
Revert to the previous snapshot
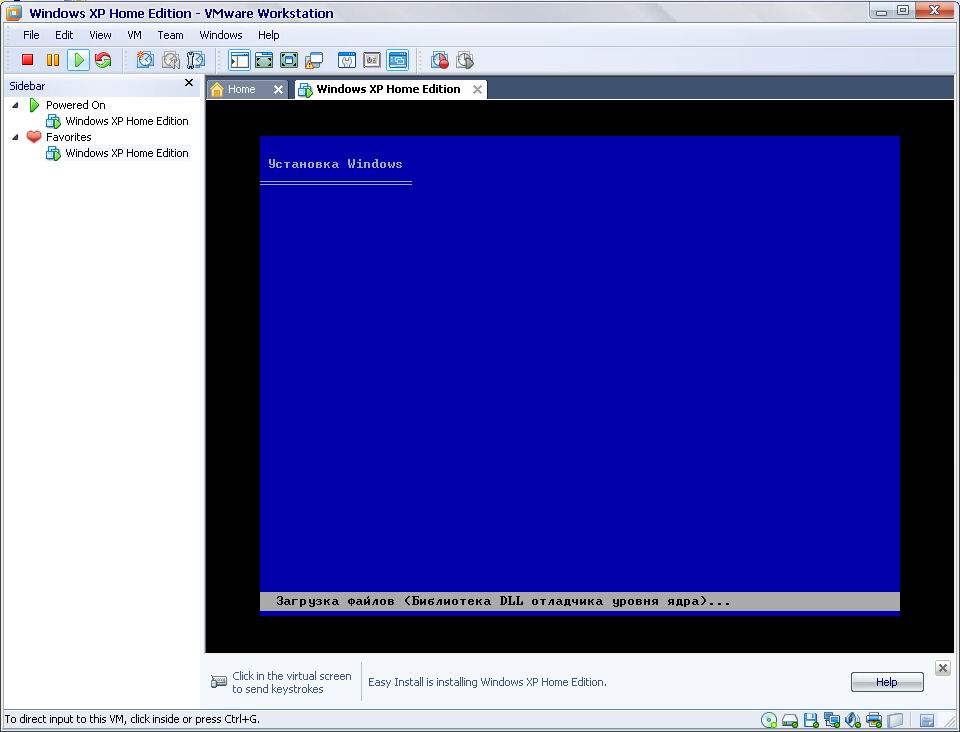[x=170, y=60]
